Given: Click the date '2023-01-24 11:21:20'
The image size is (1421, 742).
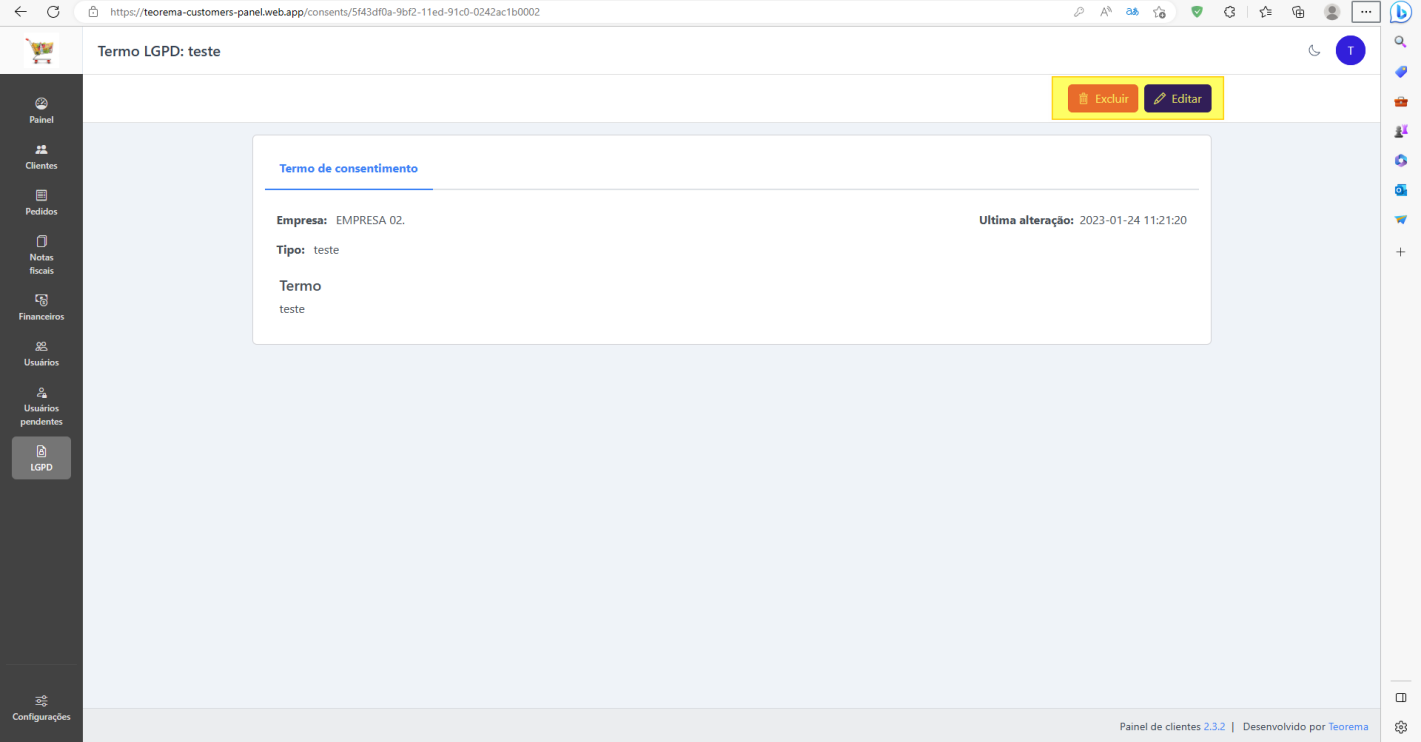Looking at the screenshot, I should point(1133,220).
